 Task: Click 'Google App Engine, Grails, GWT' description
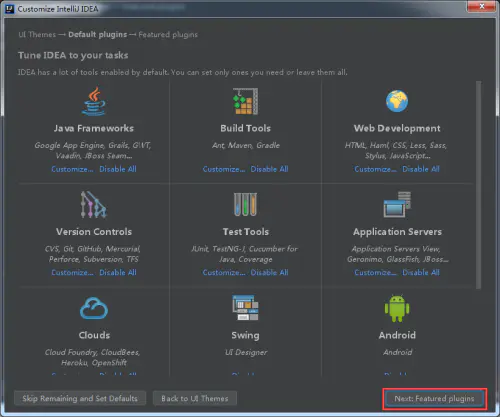point(93,150)
